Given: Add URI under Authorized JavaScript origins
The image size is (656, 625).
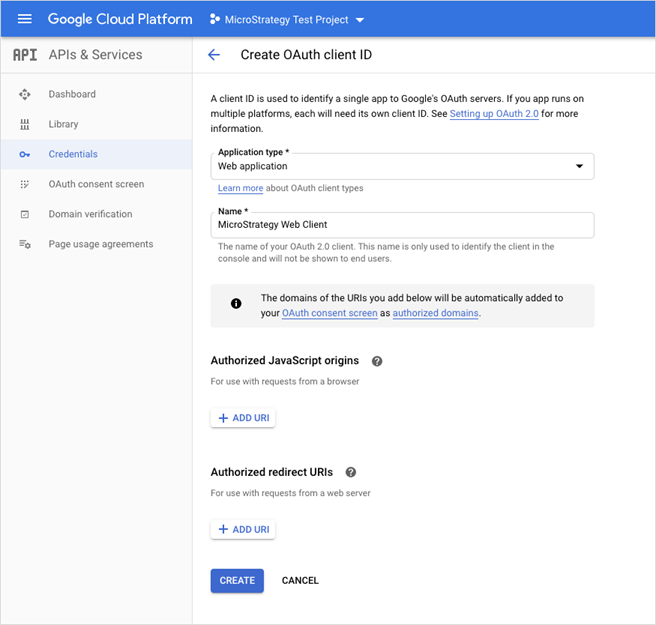Looking at the screenshot, I should point(243,418).
